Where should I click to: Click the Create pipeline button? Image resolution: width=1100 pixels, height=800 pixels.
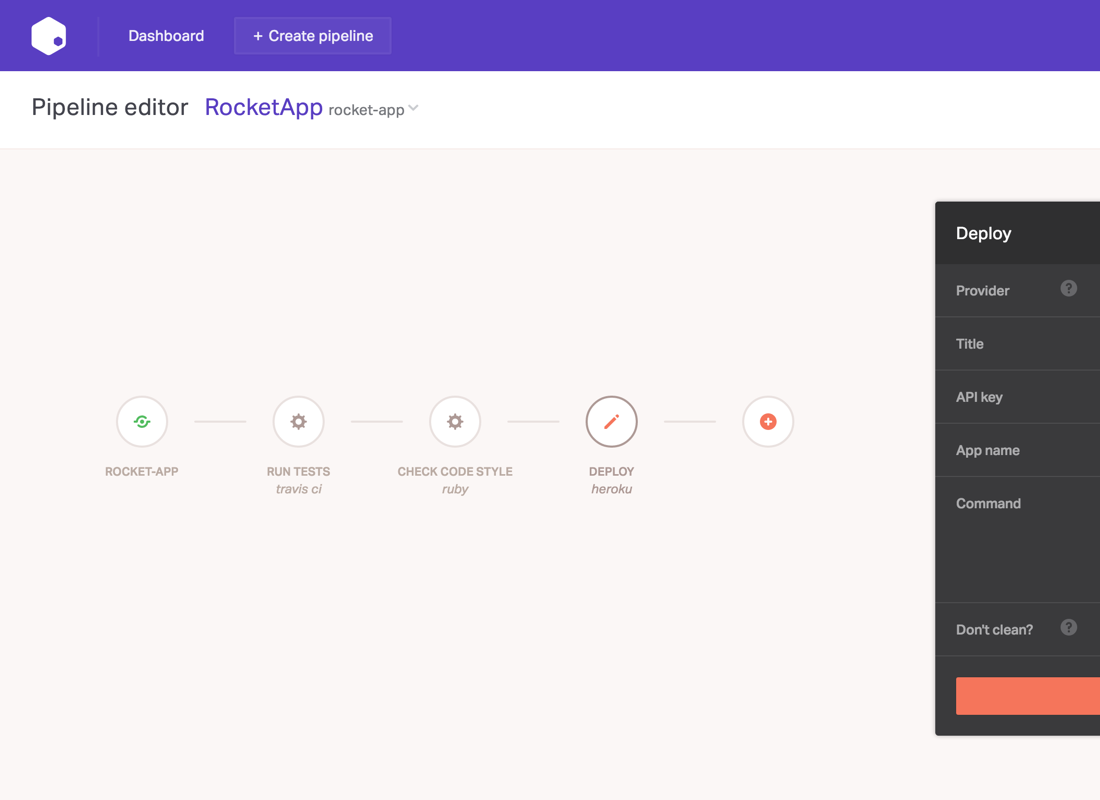[312, 35]
